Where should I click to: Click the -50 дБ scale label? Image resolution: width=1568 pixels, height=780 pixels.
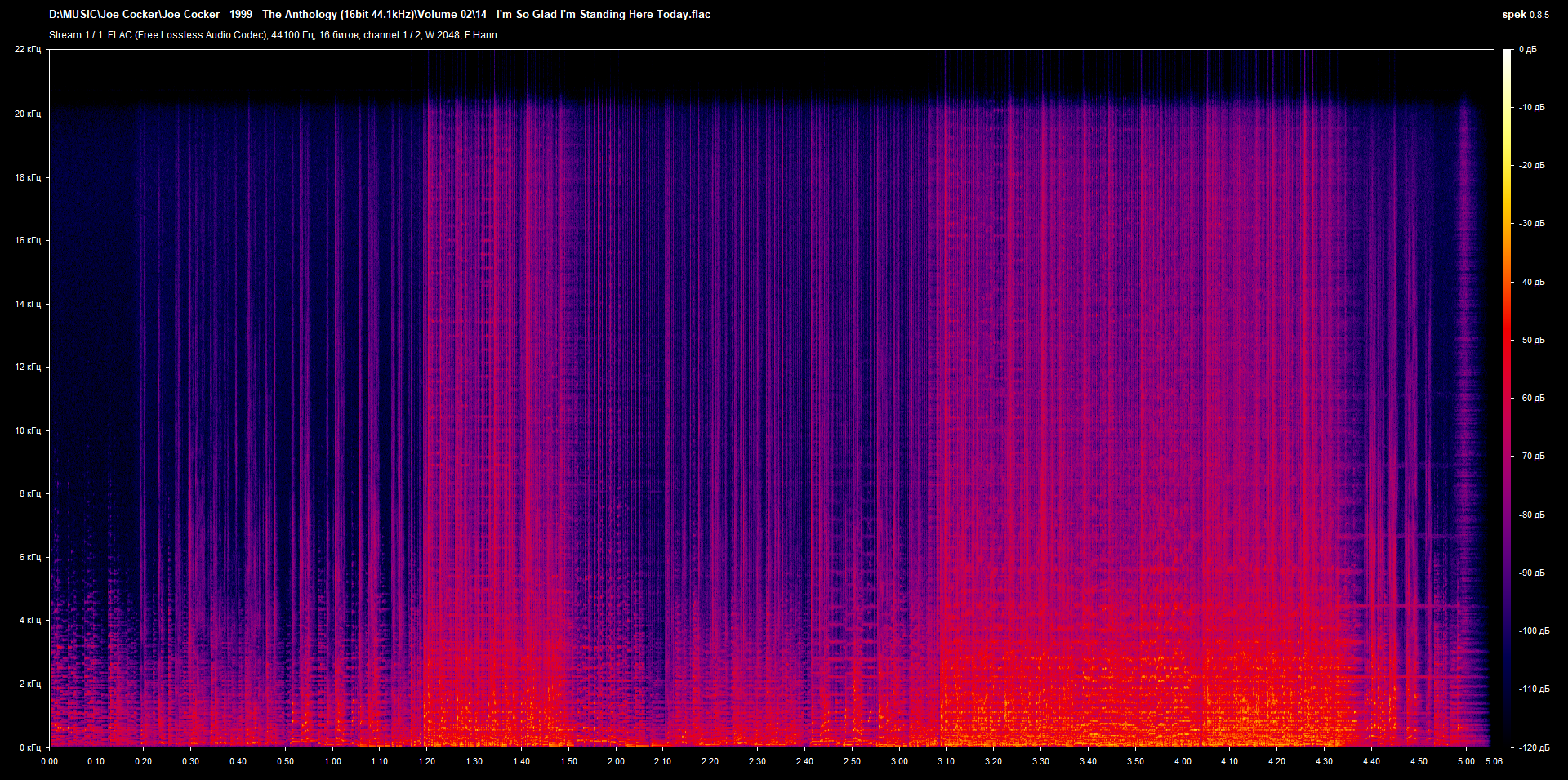[x=1532, y=340]
